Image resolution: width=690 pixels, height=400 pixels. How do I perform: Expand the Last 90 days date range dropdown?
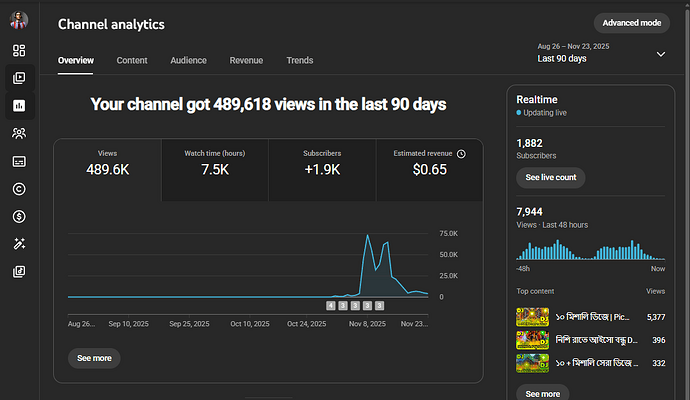(660, 54)
